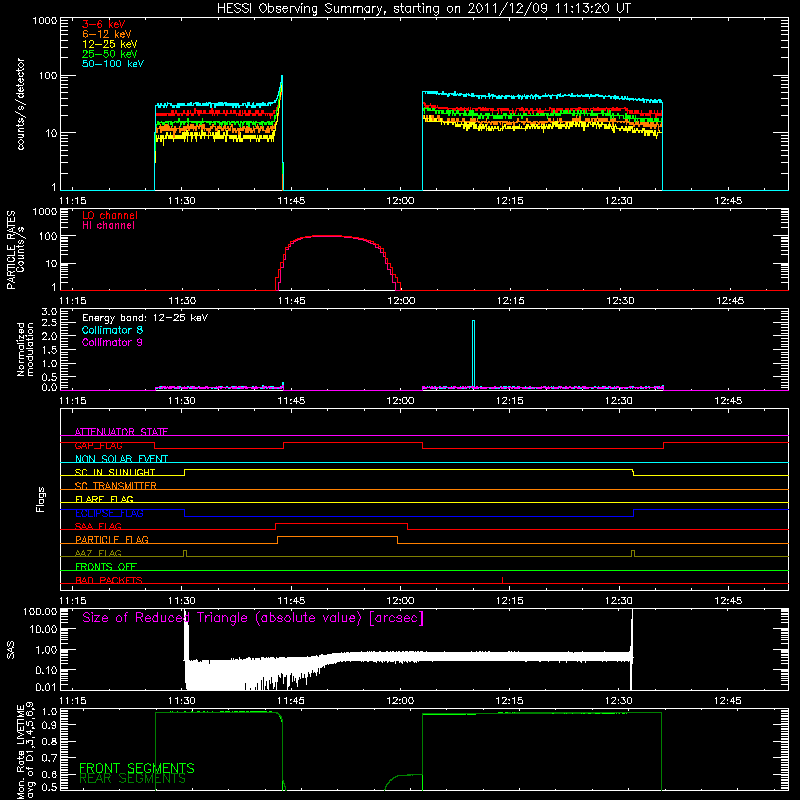The width and height of the screenshot is (800, 800).
Task: Click the 11:45 label under particle rates panel
Action: pyautogui.click(x=291, y=301)
